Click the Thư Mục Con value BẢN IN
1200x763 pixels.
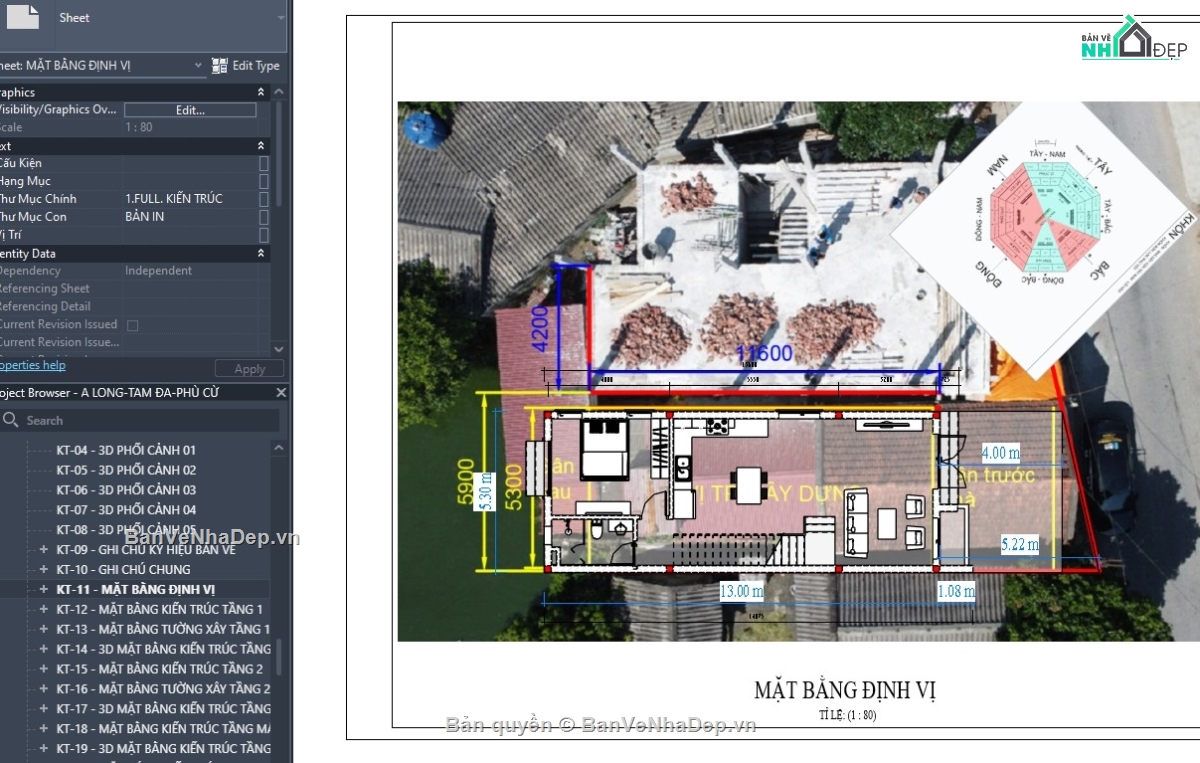click(x=145, y=217)
